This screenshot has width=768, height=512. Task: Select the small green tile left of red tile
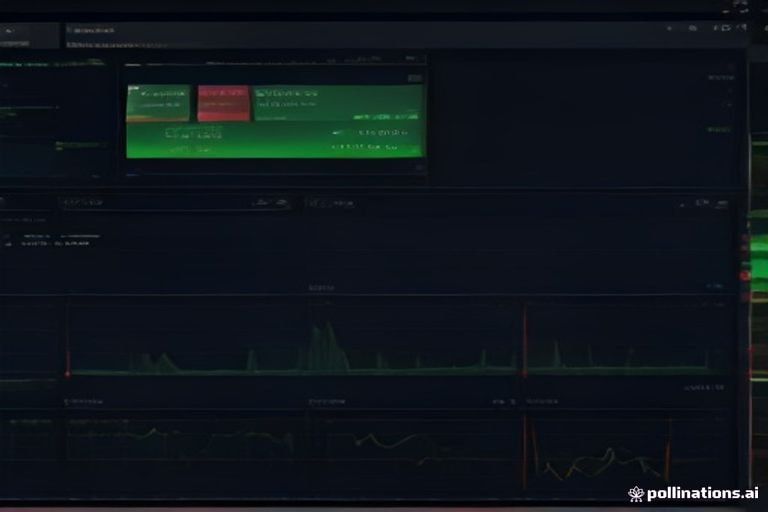[x=158, y=103]
